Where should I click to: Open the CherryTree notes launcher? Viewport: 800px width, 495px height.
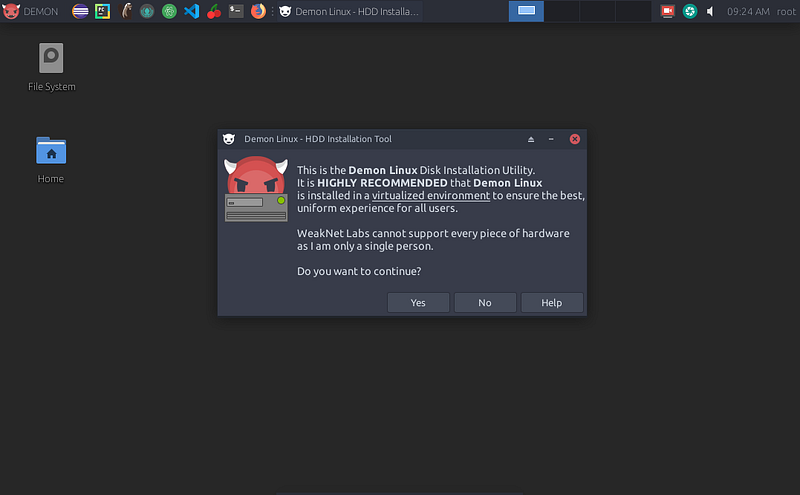pyautogui.click(x=214, y=11)
